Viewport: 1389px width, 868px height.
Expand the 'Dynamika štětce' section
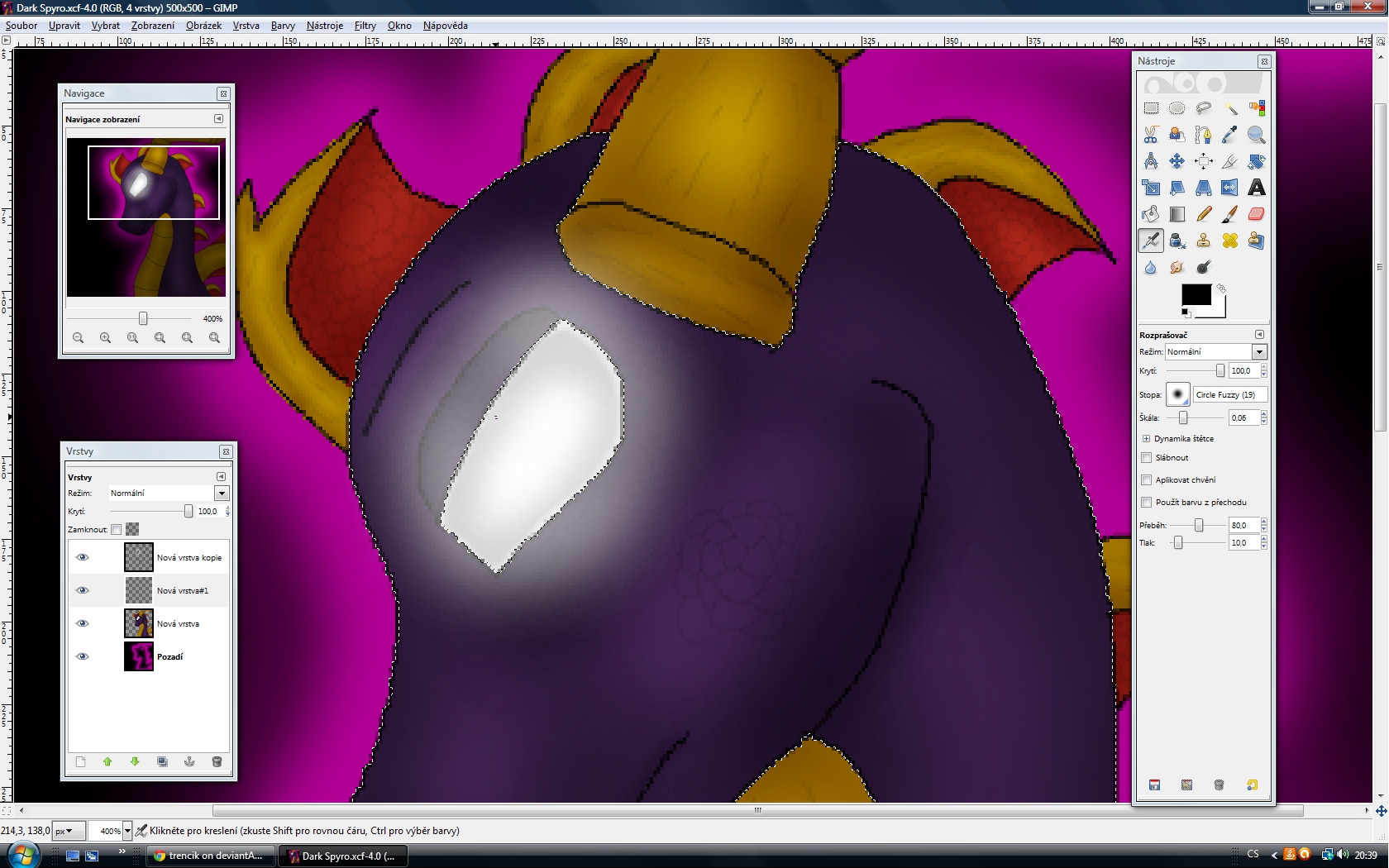point(1147,439)
